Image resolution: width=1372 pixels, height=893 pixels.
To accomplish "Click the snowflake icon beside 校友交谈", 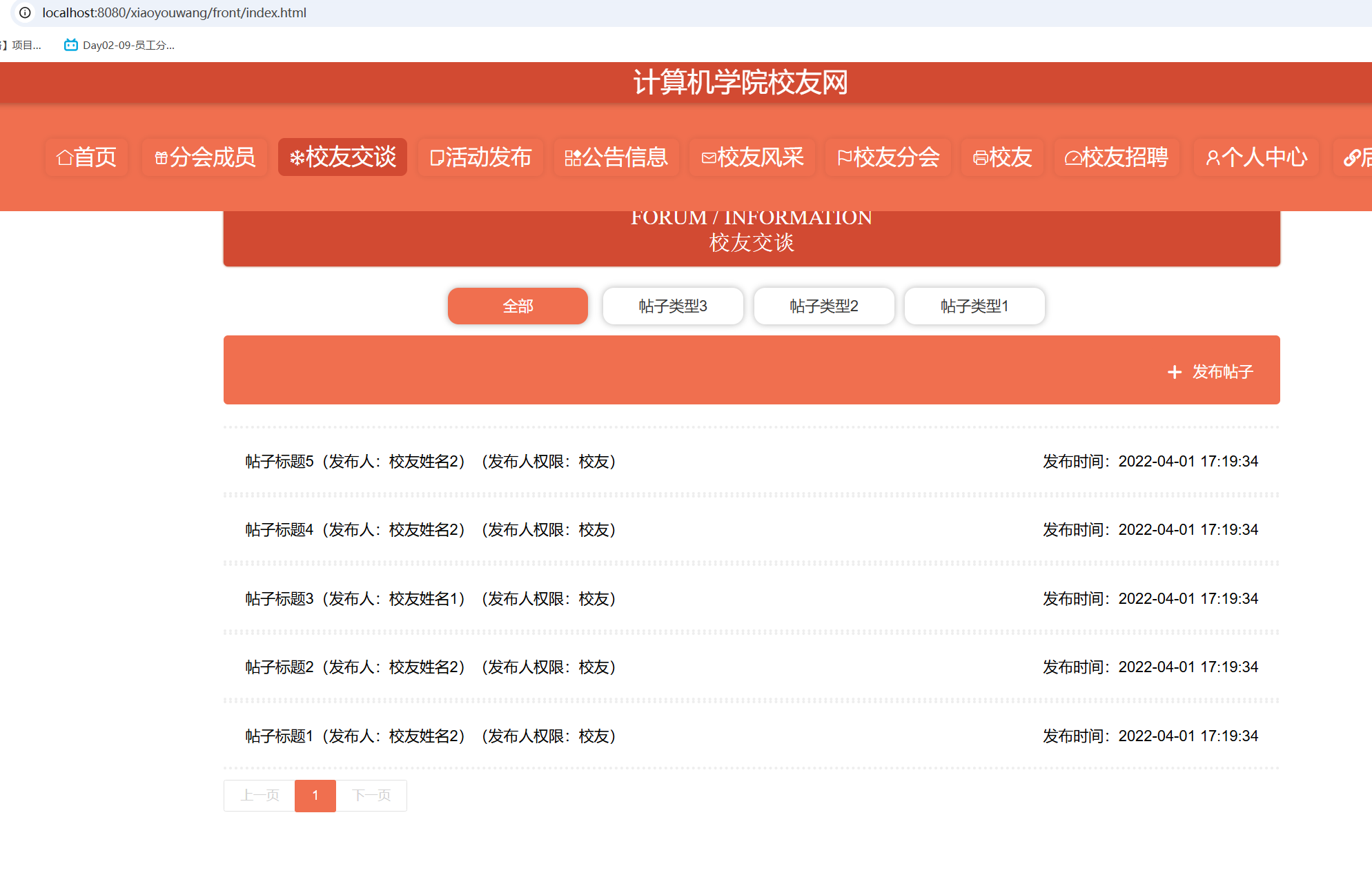I will point(297,157).
